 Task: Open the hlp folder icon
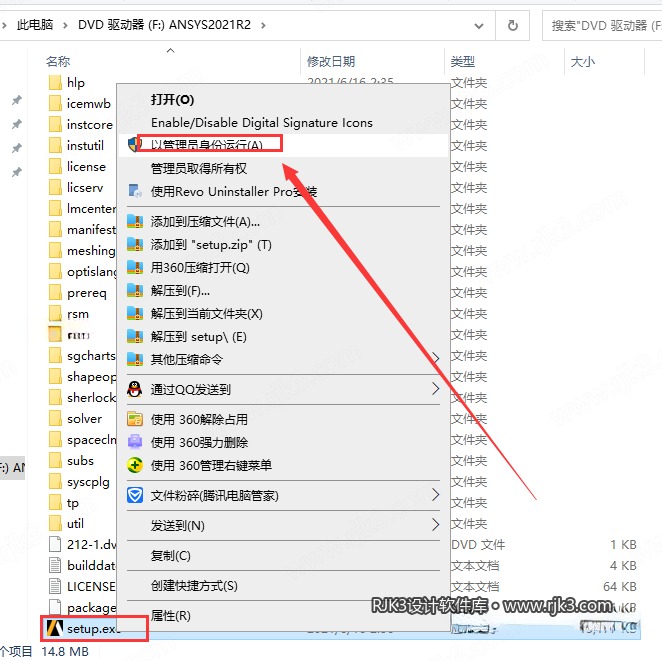tap(55, 82)
